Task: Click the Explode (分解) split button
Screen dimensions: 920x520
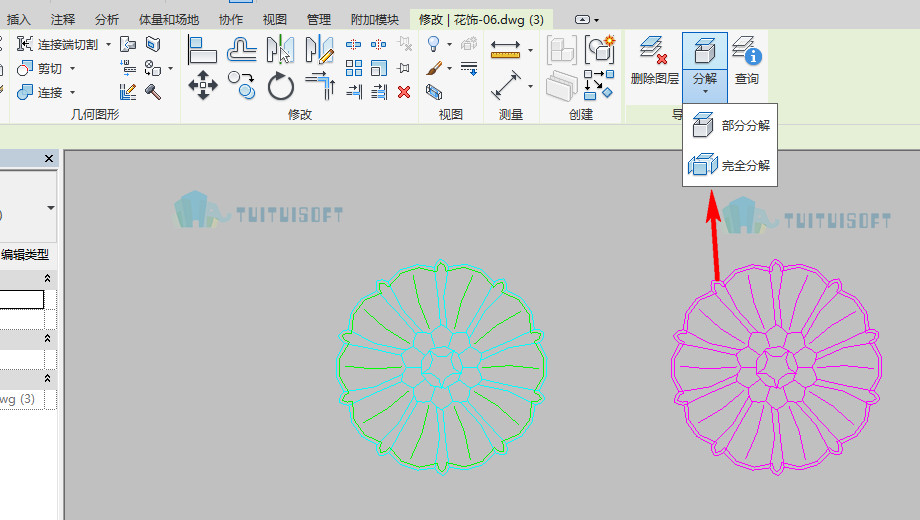Action: tap(705, 67)
